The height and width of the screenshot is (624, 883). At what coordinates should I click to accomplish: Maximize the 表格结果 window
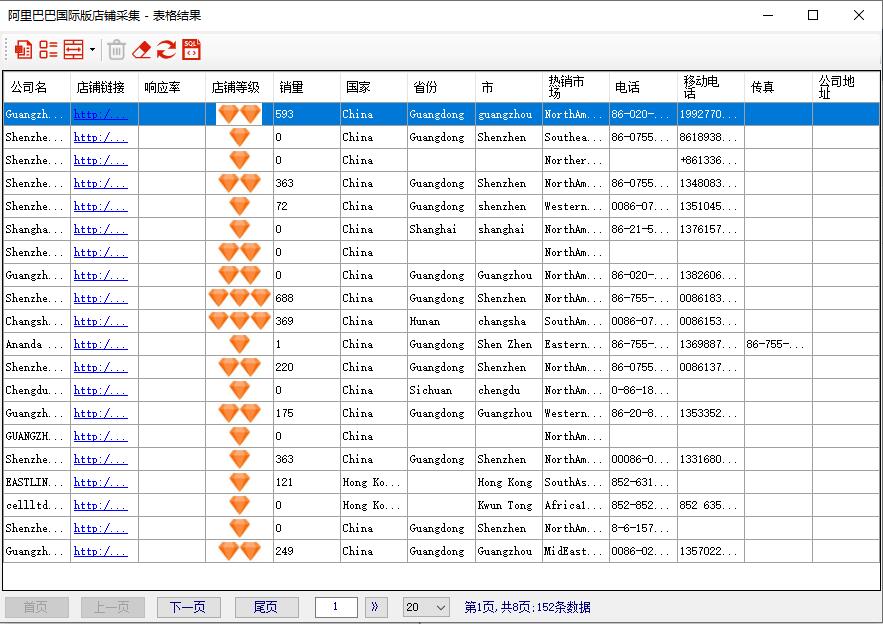click(x=813, y=15)
